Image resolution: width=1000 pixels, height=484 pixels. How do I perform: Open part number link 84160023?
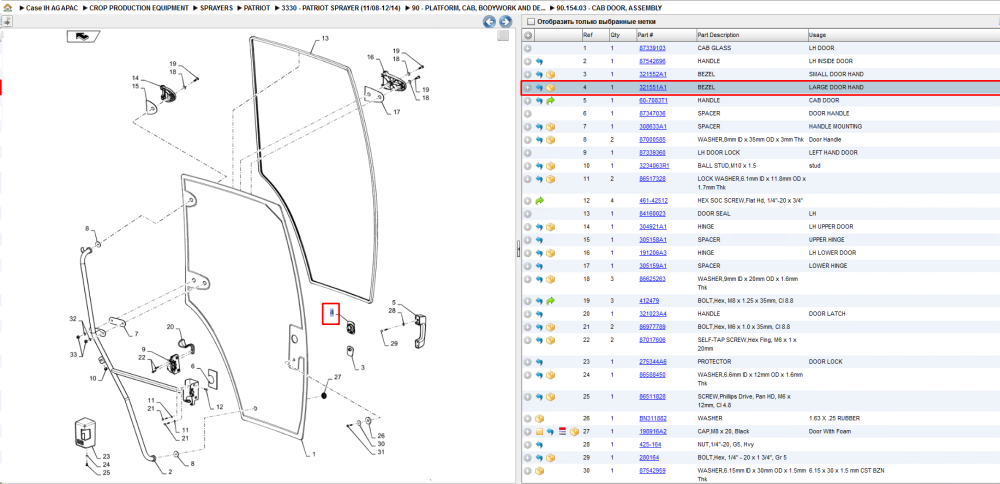(x=652, y=214)
